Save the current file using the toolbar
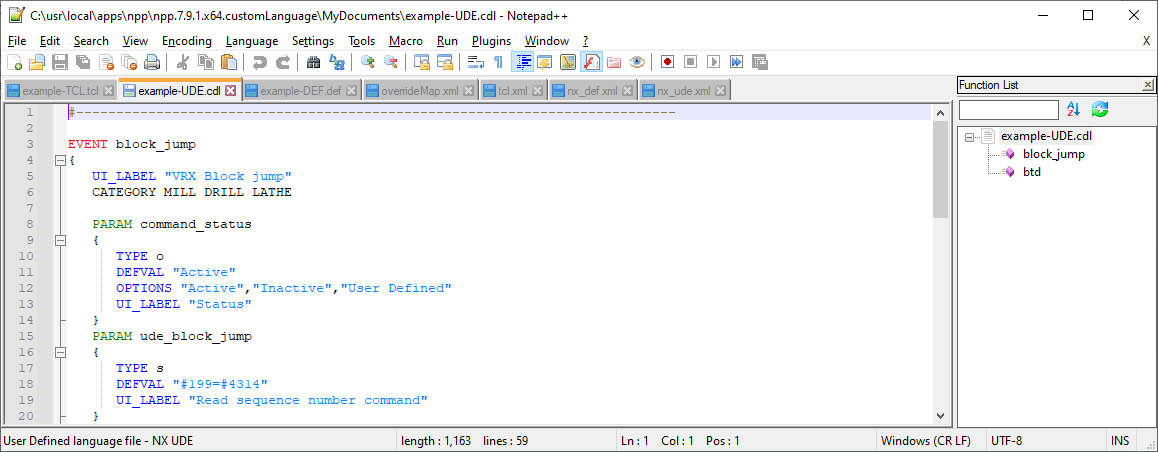Image resolution: width=1158 pixels, height=452 pixels. (x=60, y=62)
